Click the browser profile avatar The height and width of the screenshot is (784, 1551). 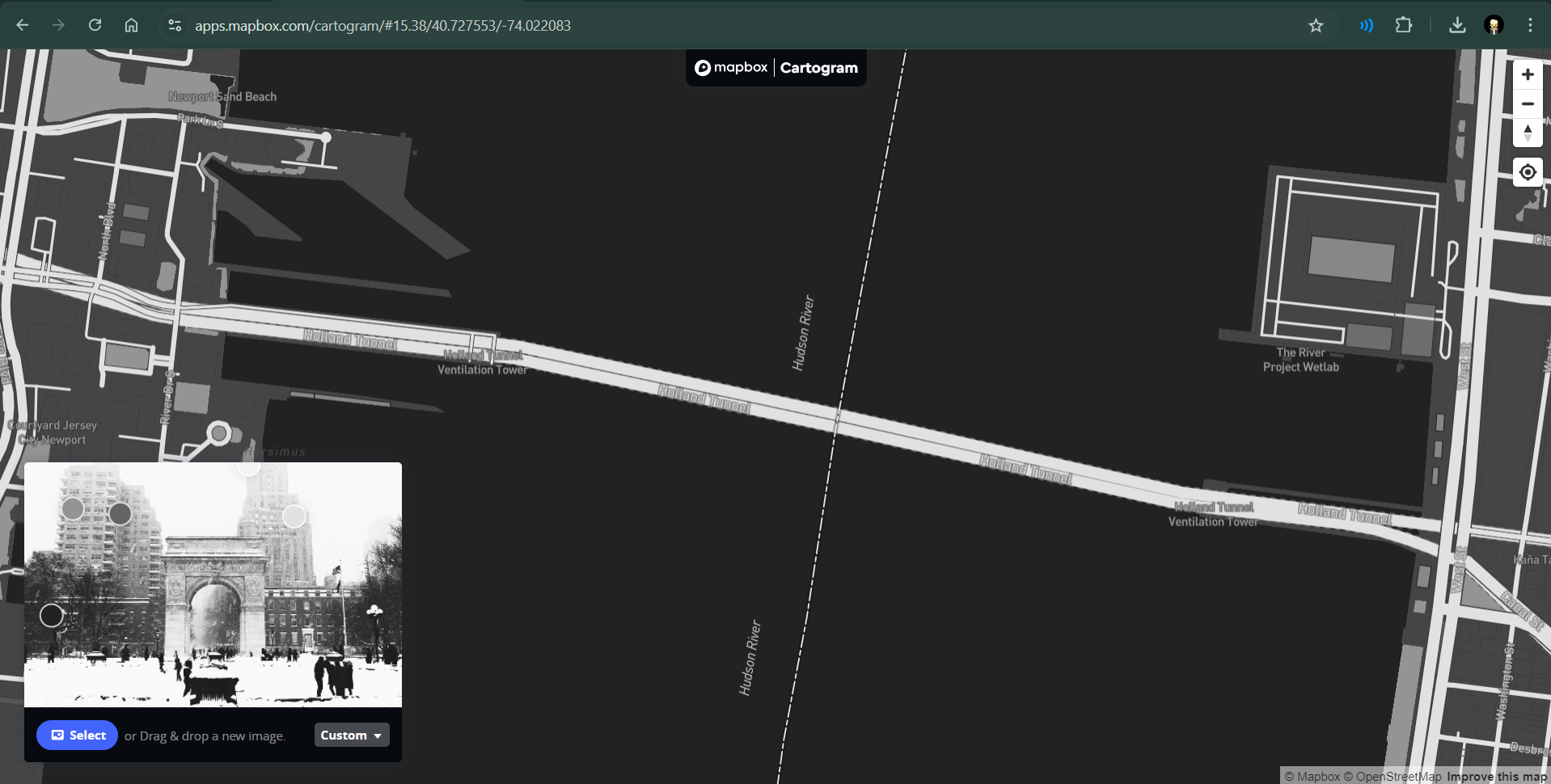tap(1494, 25)
